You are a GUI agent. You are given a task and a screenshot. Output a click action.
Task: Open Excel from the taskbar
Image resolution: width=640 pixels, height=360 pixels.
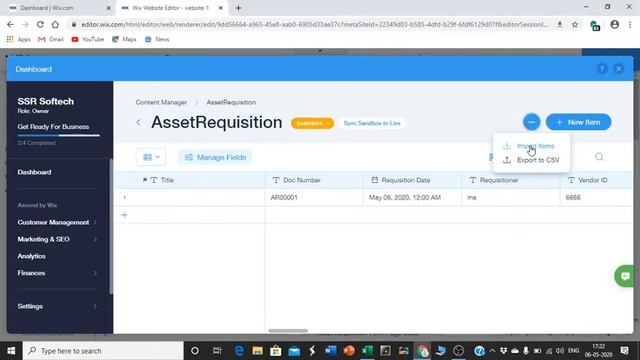point(367,351)
